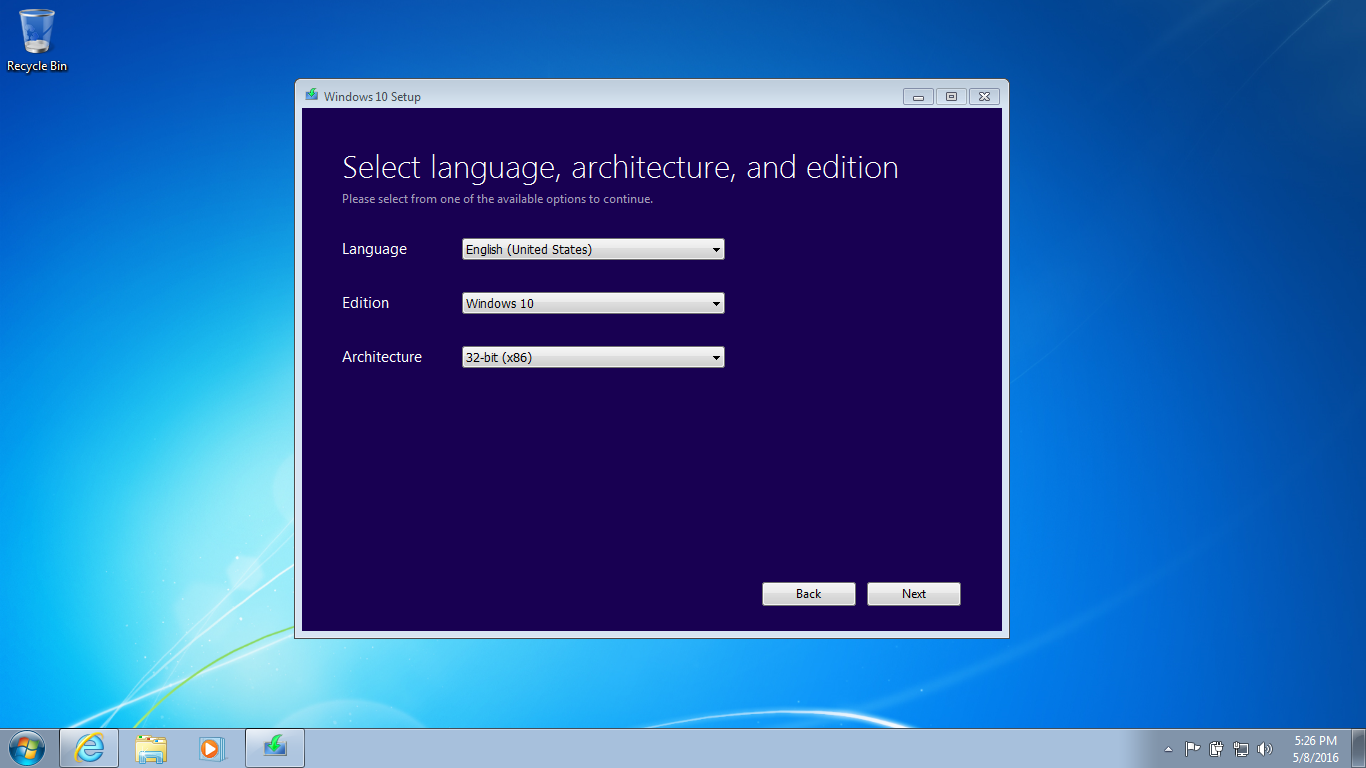This screenshot has height=768, width=1366.
Task: Go Back to the previous setup page
Action: click(808, 594)
